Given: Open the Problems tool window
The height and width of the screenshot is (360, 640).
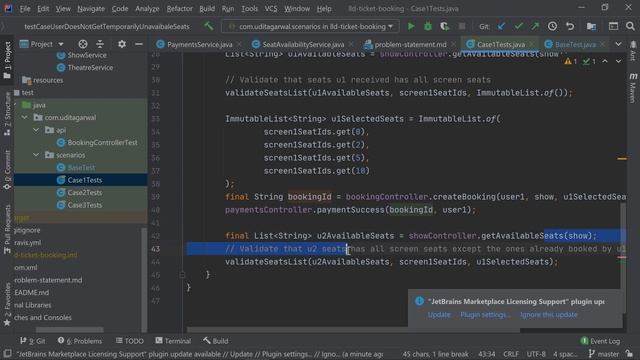Looking at the screenshot, I should (80, 341).
